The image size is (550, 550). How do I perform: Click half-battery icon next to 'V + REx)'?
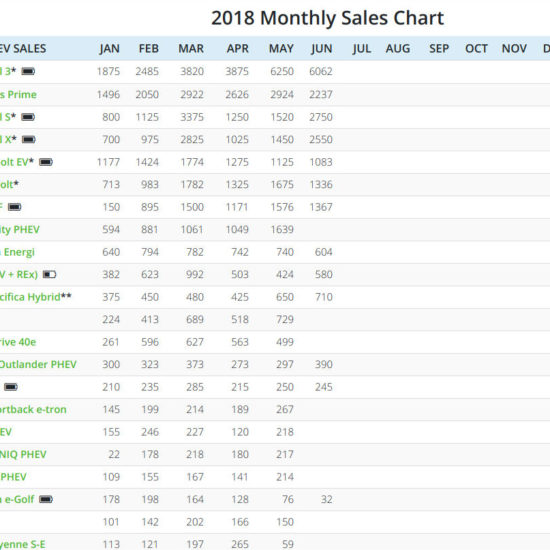(49, 274)
